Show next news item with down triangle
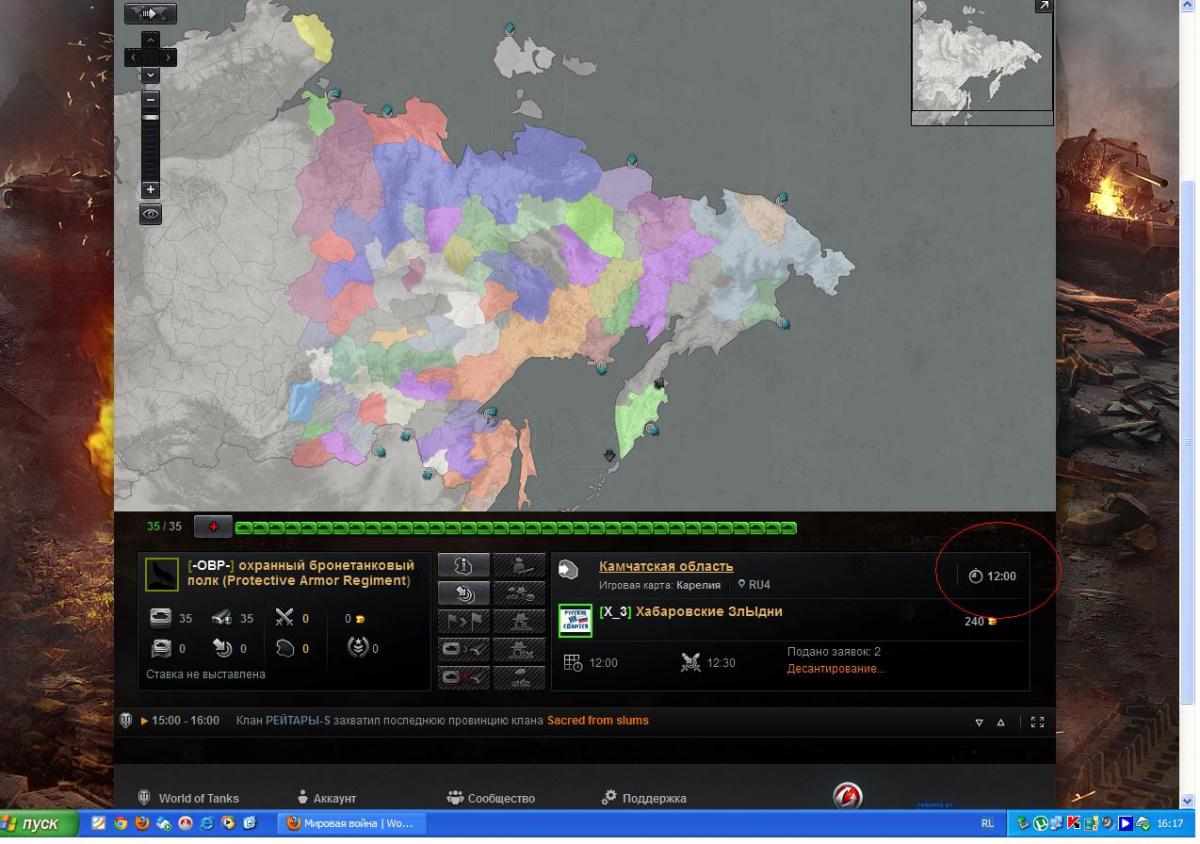1200x844 pixels. coord(980,722)
